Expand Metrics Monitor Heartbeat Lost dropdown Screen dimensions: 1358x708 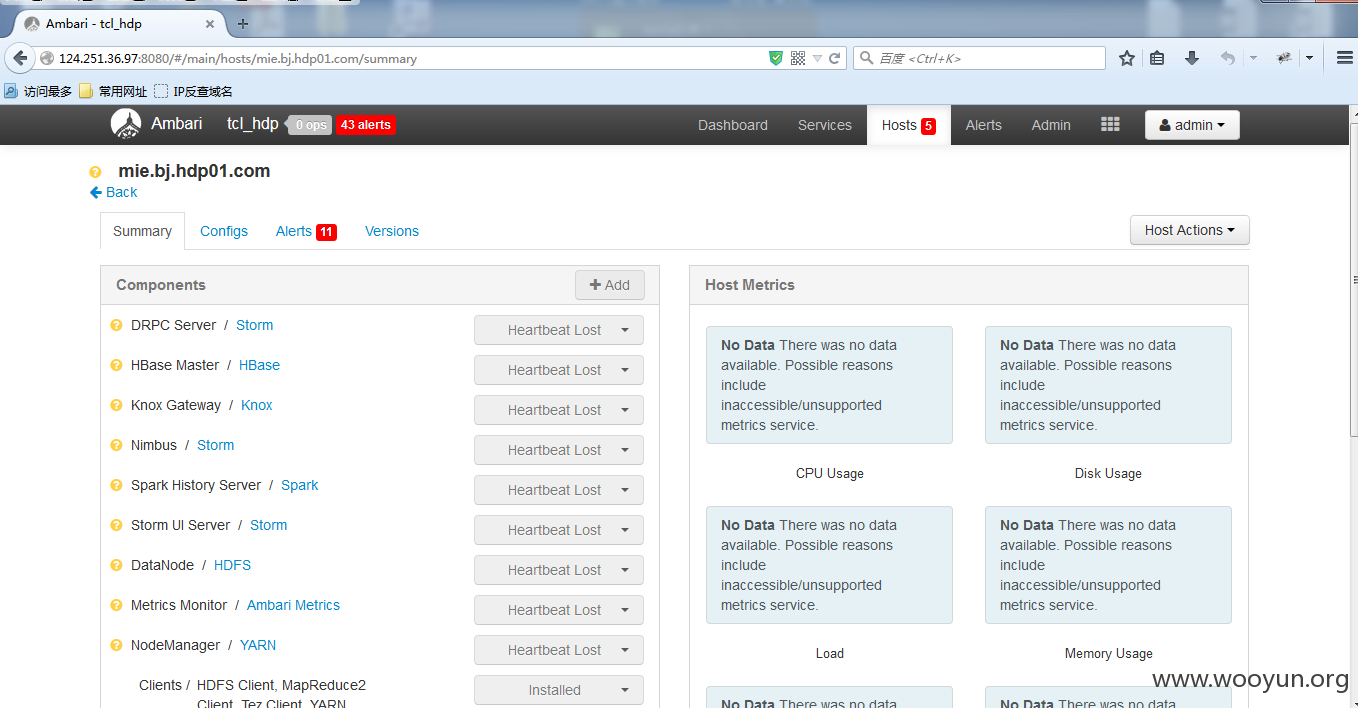point(559,610)
